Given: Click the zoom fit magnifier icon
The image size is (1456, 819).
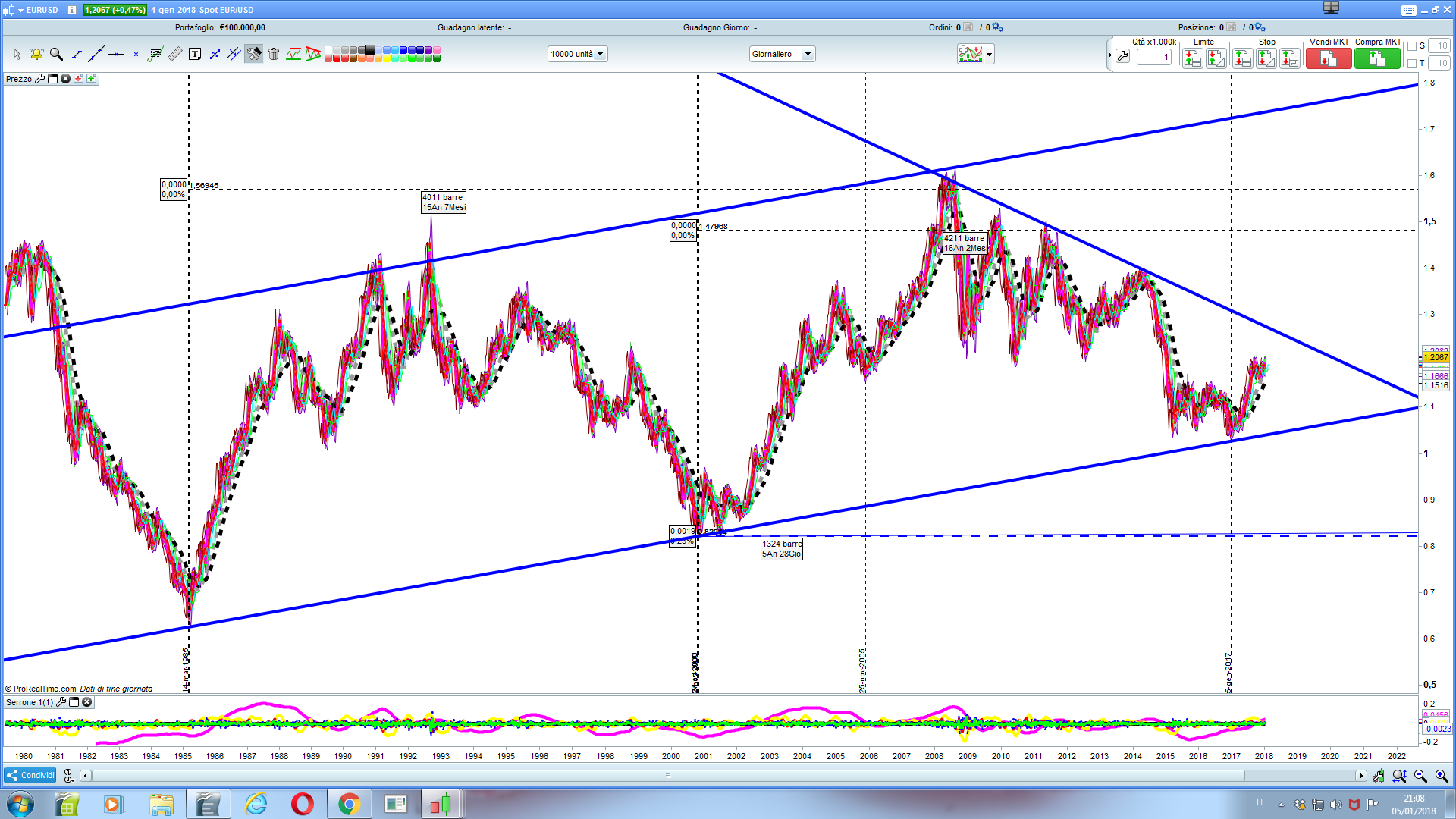Looking at the screenshot, I should pyautogui.click(x=1399, y=776).
